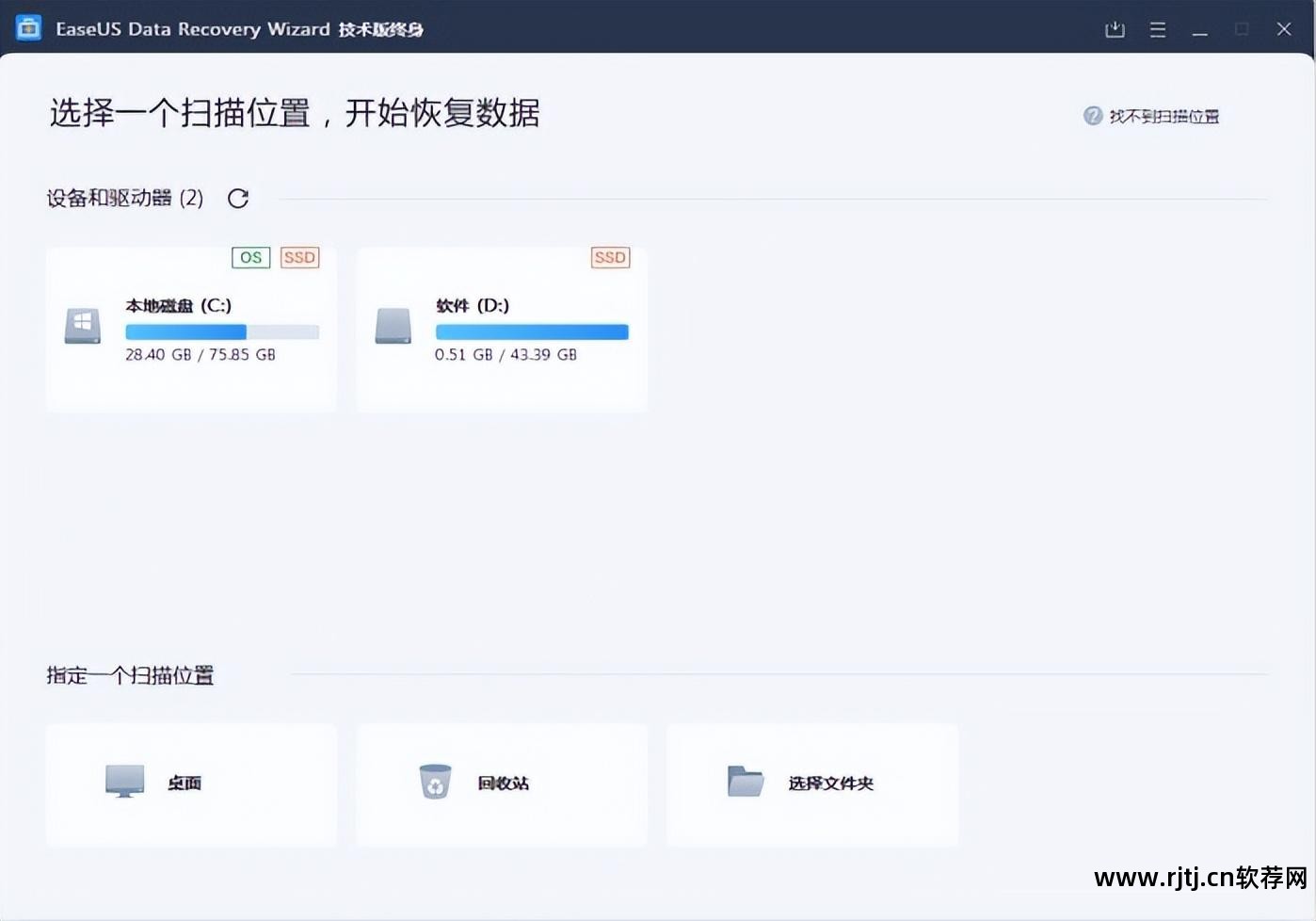Image resolution: width=1316 pixels, height=921 pixels.
Task: Click the 设备和驱动器 (2) heading
Action: [125, 198]
